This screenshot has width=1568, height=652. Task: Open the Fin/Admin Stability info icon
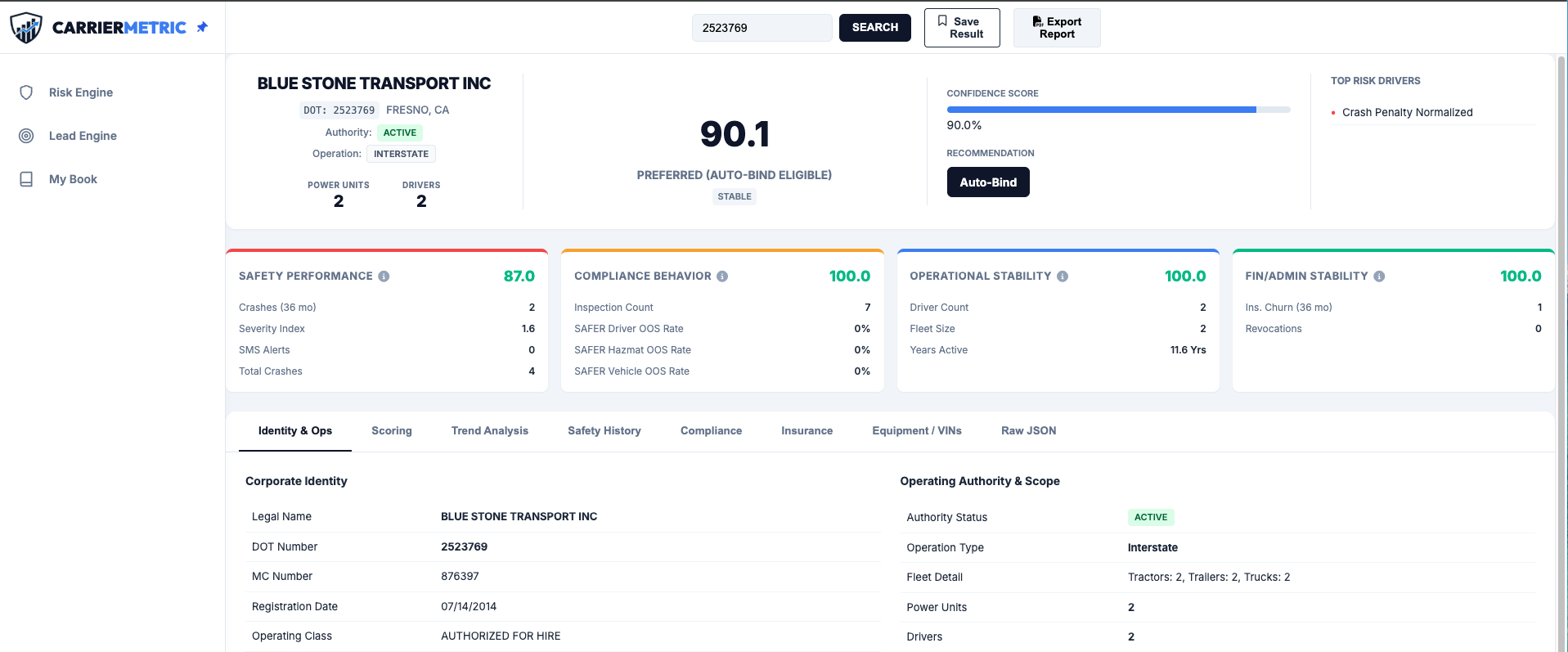tap(1379, 277)
